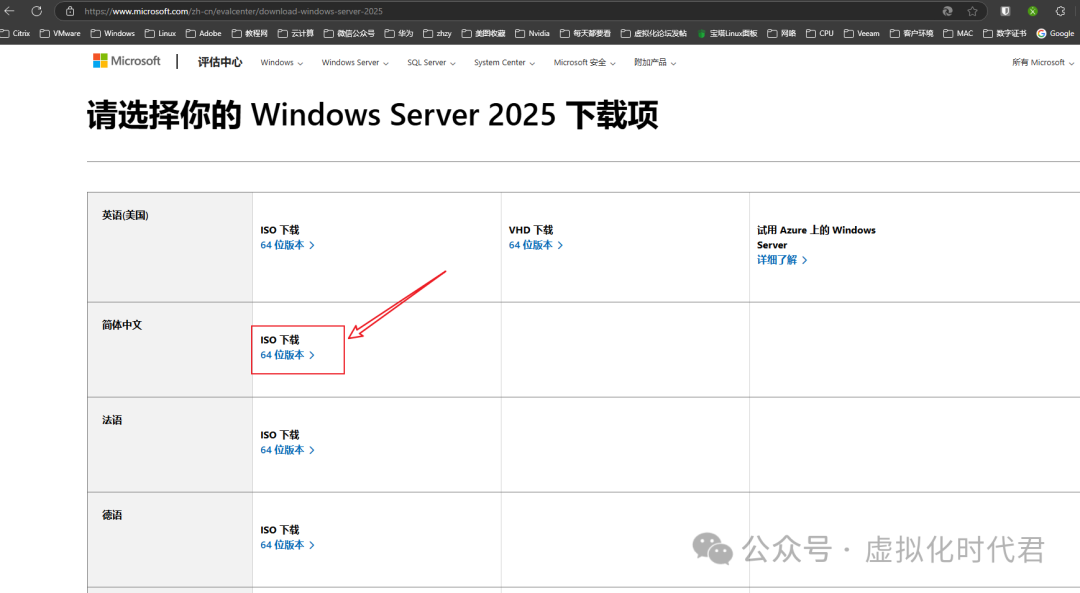Open the 评估中心 home link
The width and height of the screenshot is (1080, 593).
click(220, 62)
